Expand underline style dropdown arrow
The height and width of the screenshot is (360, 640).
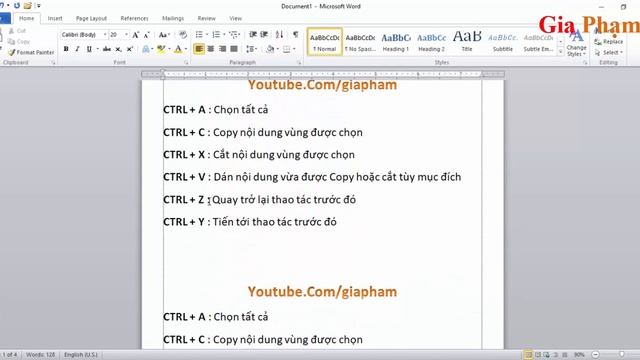point(98,49)
